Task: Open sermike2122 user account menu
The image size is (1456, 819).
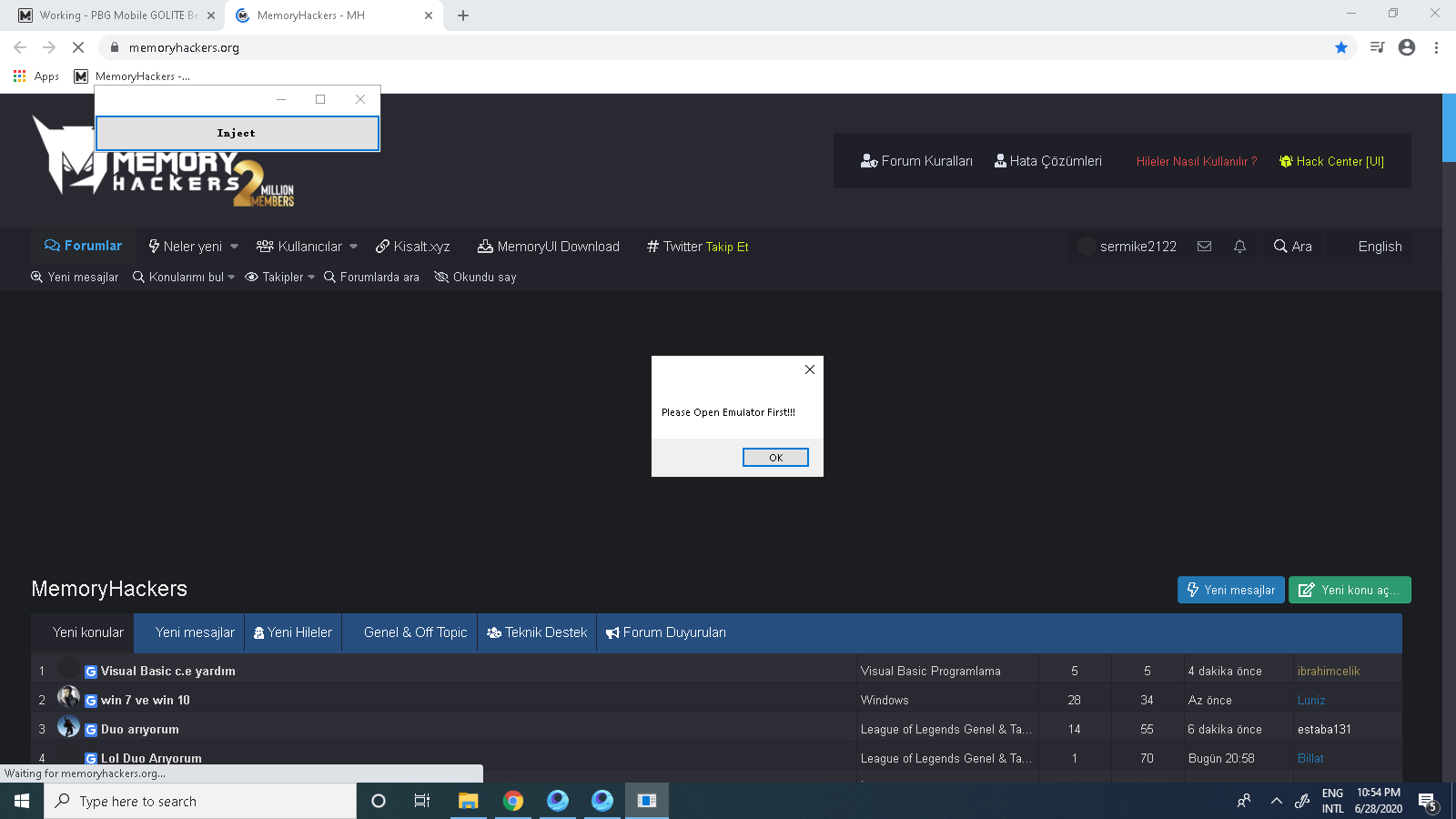Action: coord(1127,247)
